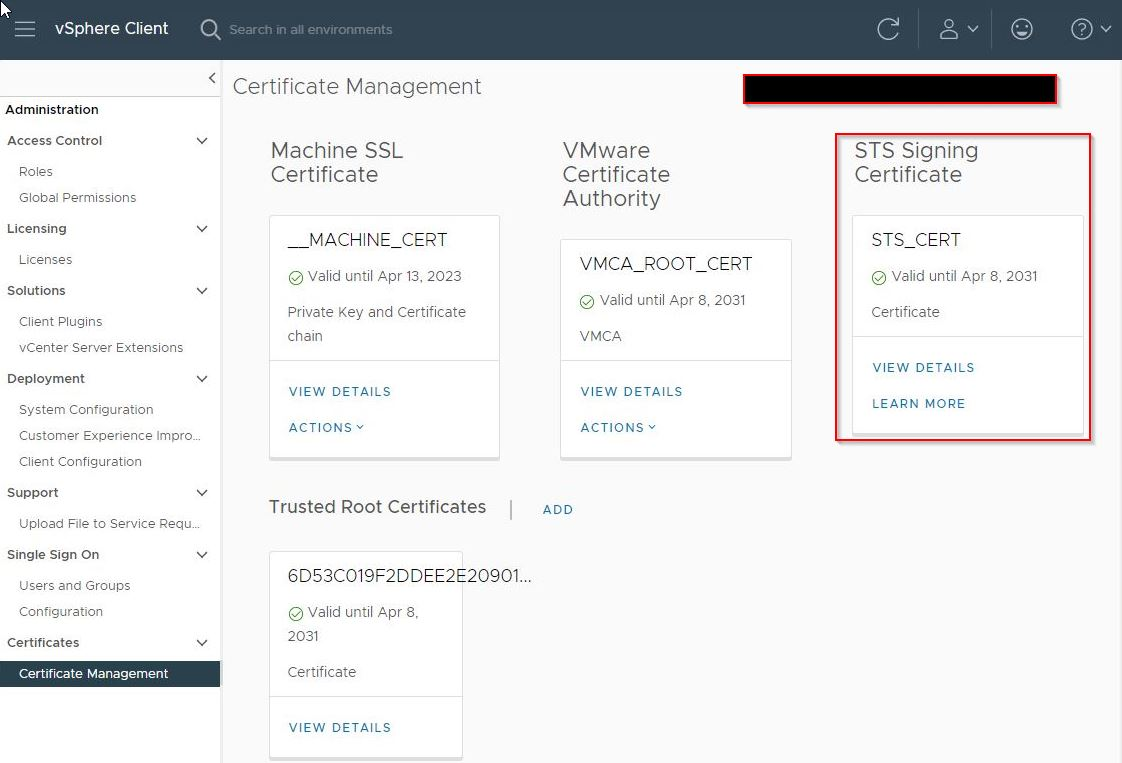Click the valid check on trusted root certificate
This screenshot has height=763, width=1122.
pos(296,613)
